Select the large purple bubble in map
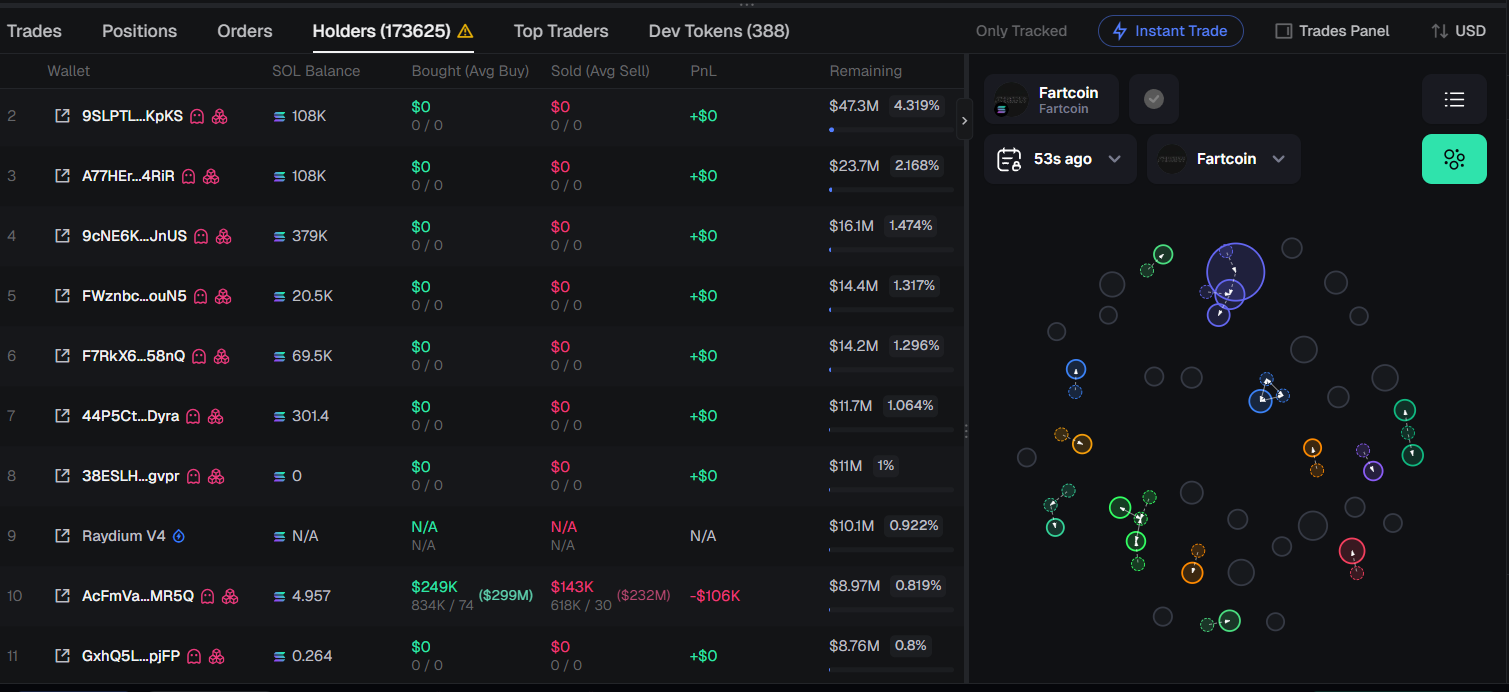Screen dimensions: 1509x692 pos(1236,271)
